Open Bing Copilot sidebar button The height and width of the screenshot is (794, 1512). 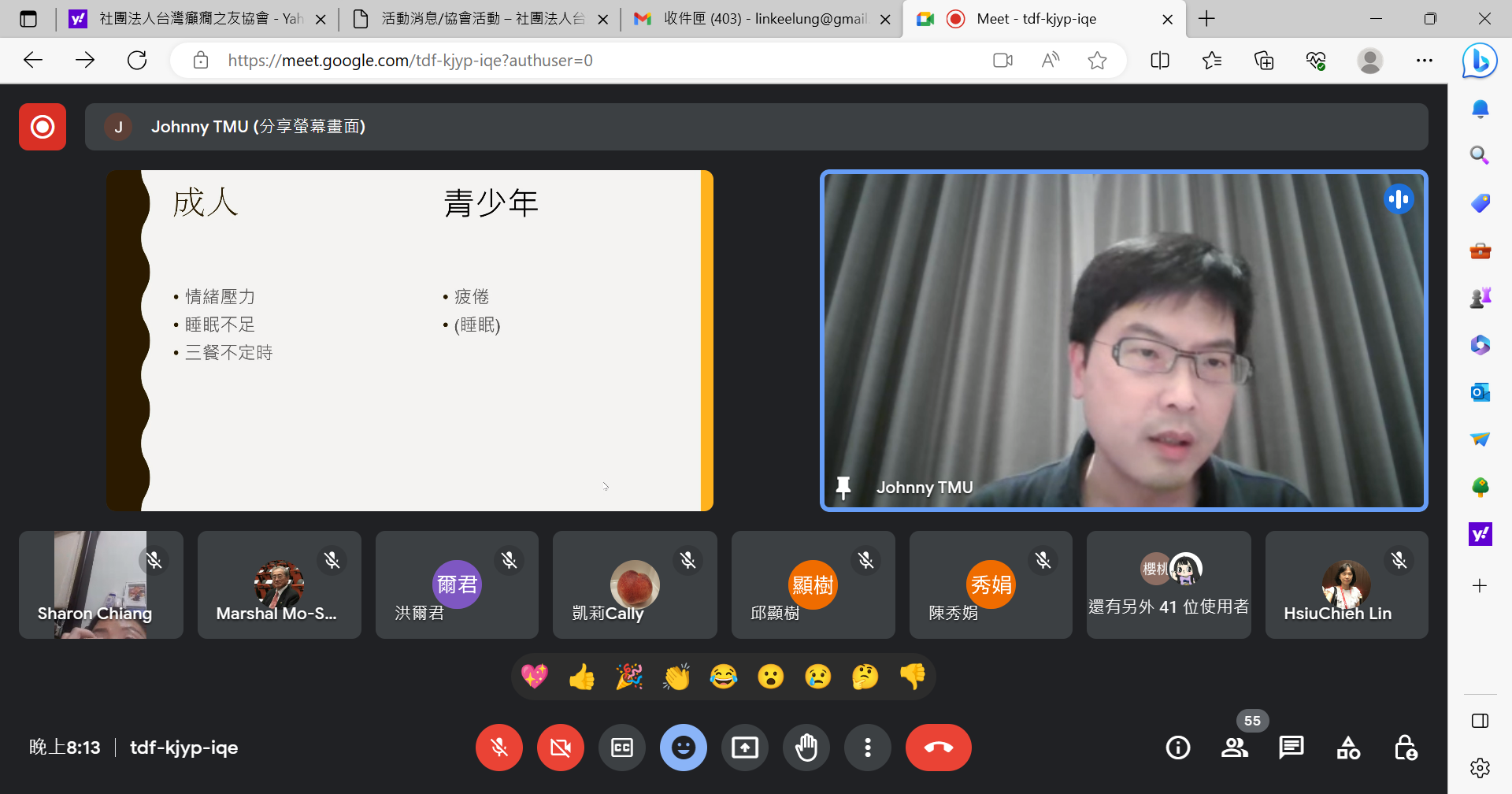click(1480, 60)
